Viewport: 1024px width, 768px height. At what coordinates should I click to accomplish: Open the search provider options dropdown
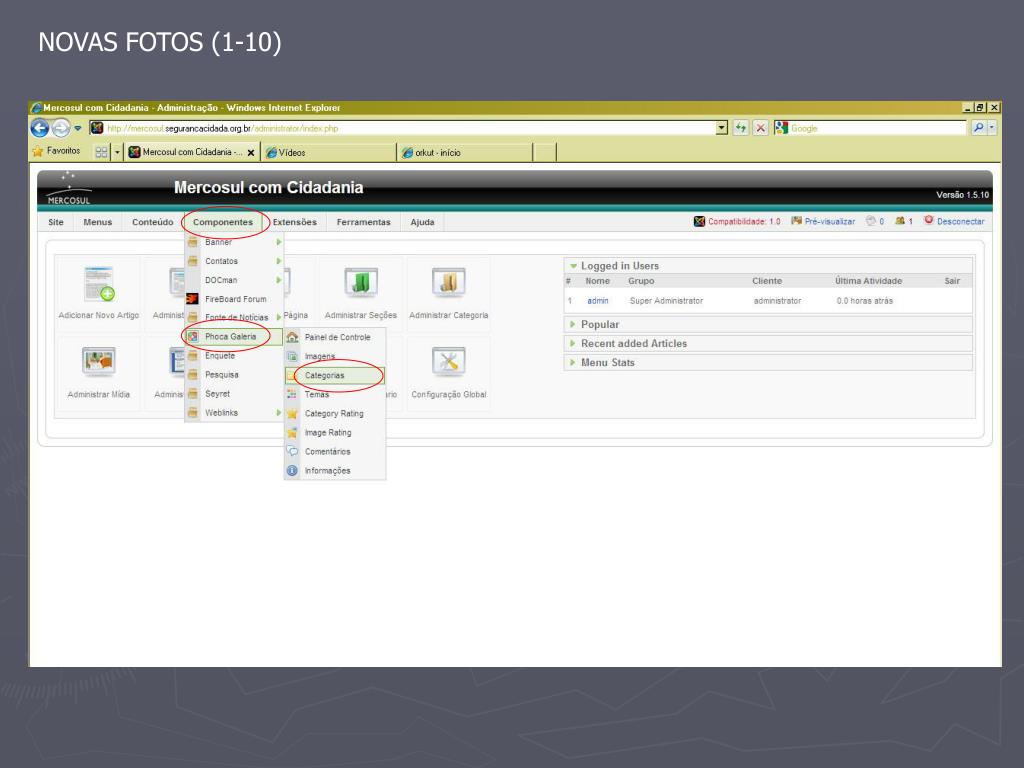pyautogui.click(x=992, y=128)
